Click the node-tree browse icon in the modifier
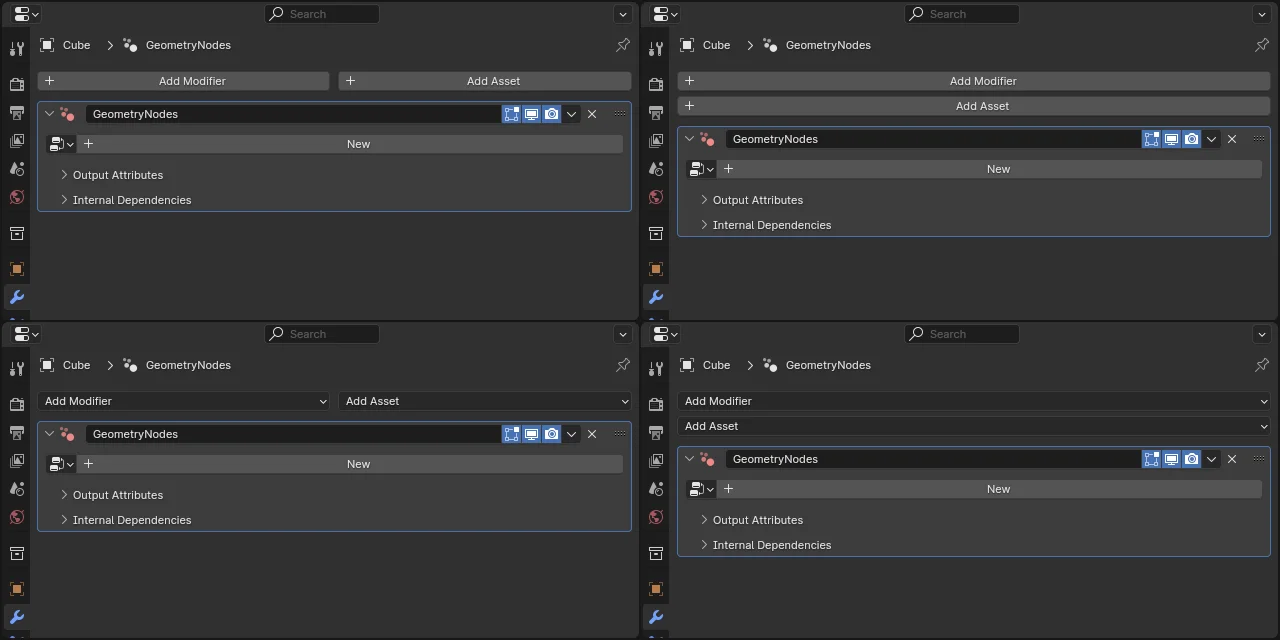This screenshot has width=1280, height=640. (x=56, y=143)
